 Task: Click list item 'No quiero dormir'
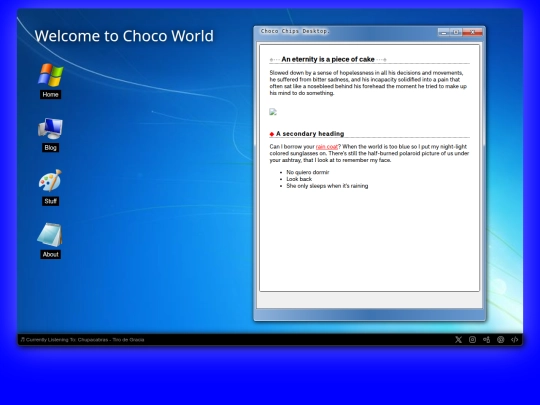click(x=308, y=172)
